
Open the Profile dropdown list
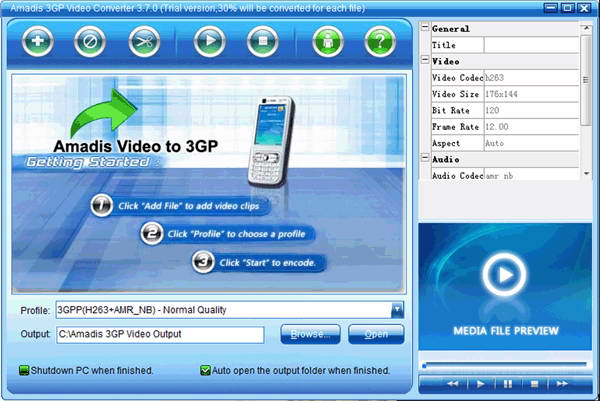pos(397,310)
